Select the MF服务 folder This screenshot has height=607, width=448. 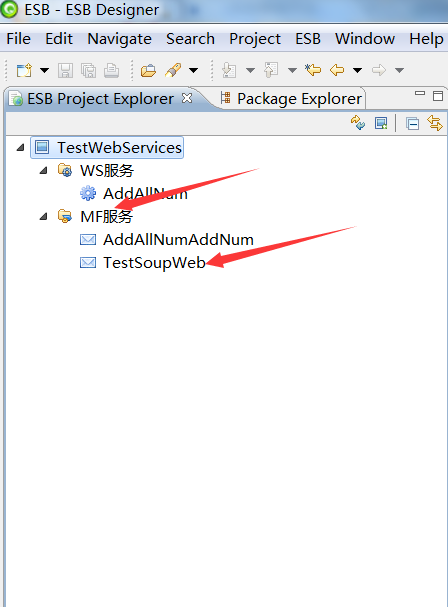point(106,217)
